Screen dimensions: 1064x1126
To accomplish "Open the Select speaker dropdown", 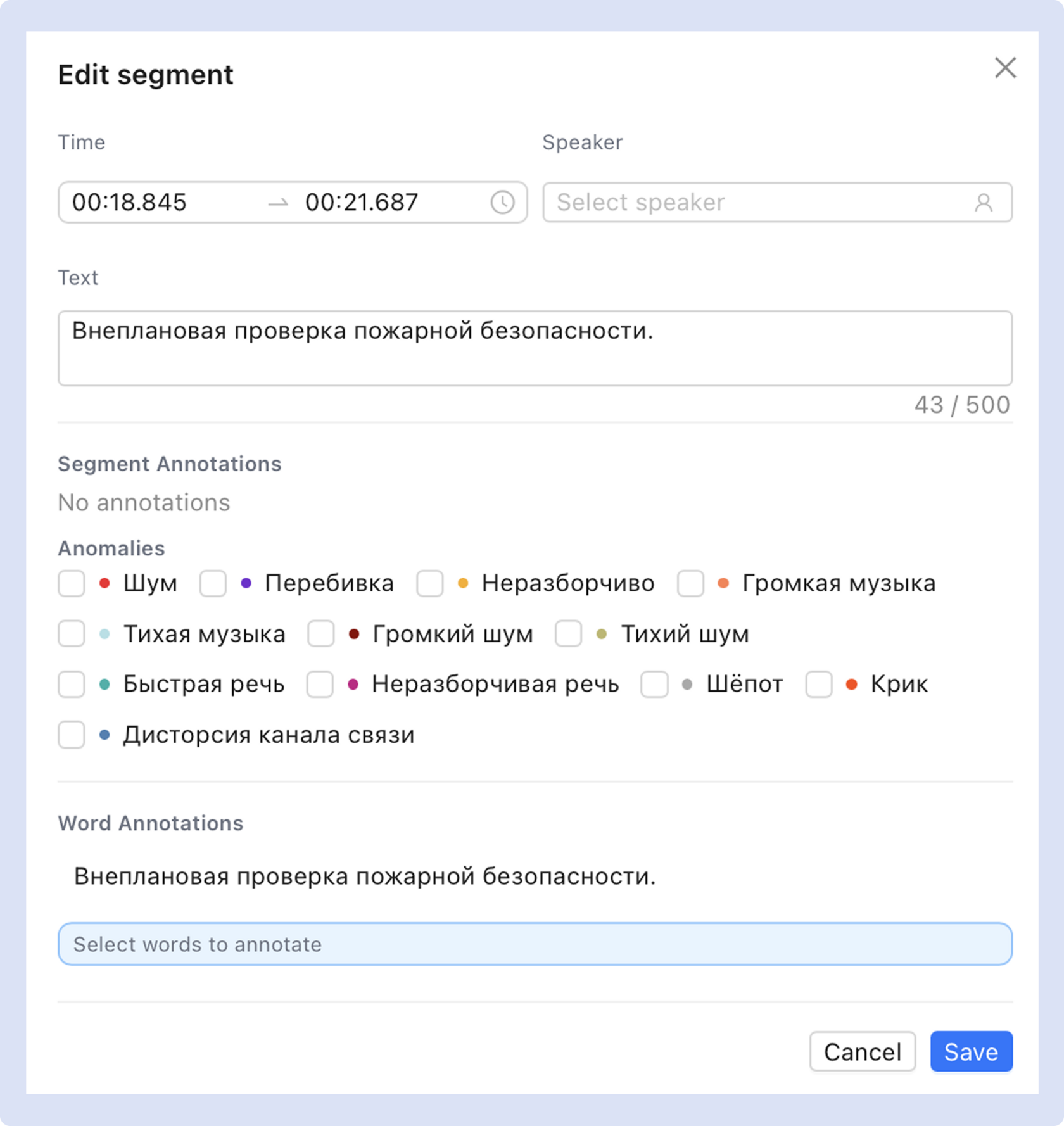I will (x=760, y=203).
